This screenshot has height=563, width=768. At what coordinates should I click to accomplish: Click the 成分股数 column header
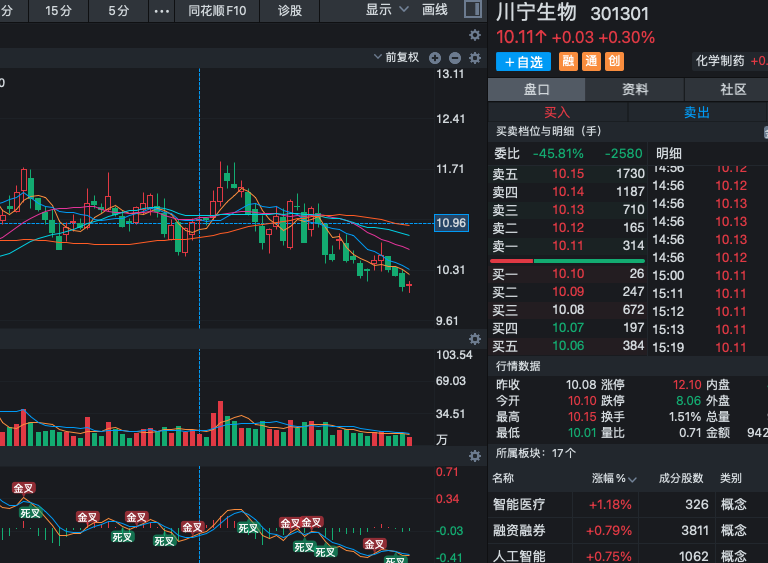tap(681, 478)
